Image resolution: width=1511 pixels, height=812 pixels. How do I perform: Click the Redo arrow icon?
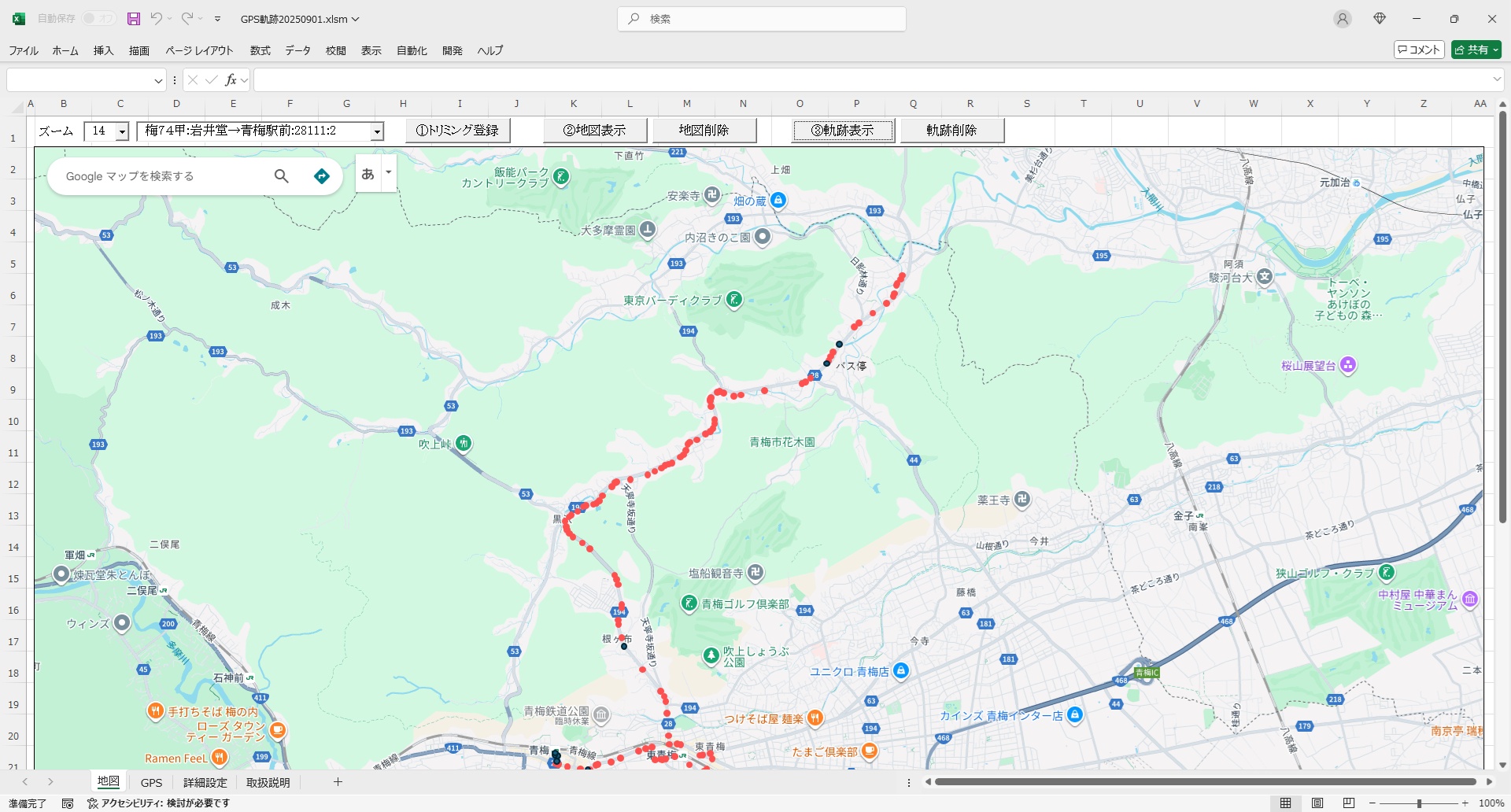click(x=187, y=19)
